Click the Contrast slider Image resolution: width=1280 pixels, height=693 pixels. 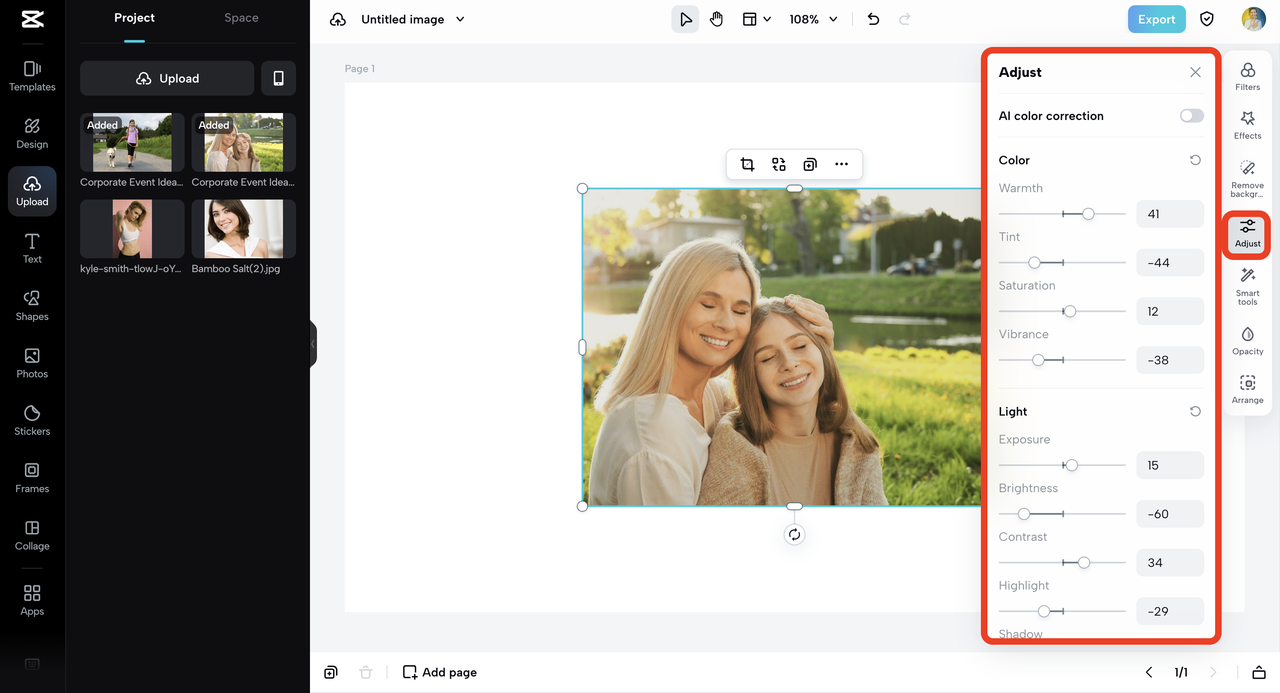1062,563
